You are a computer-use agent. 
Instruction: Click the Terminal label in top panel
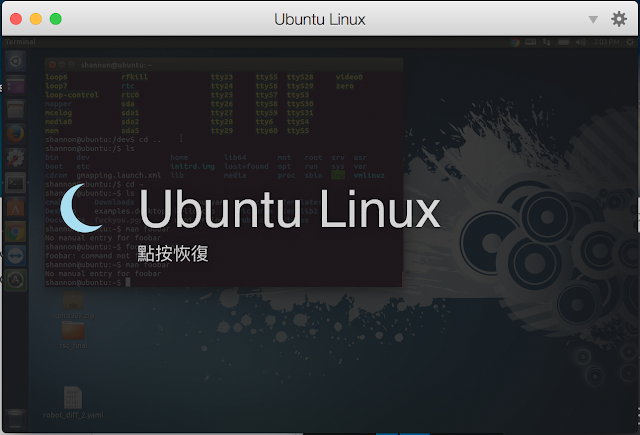(x=20, y=42)
